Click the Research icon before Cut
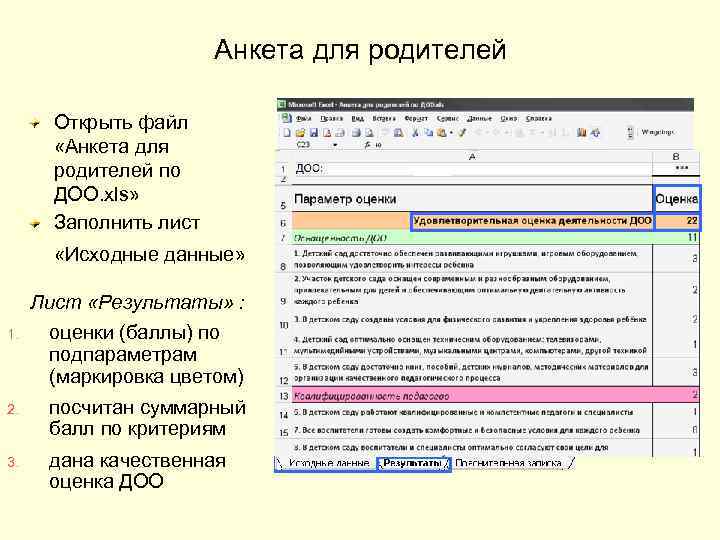The image size is (720, 540). 399,133
